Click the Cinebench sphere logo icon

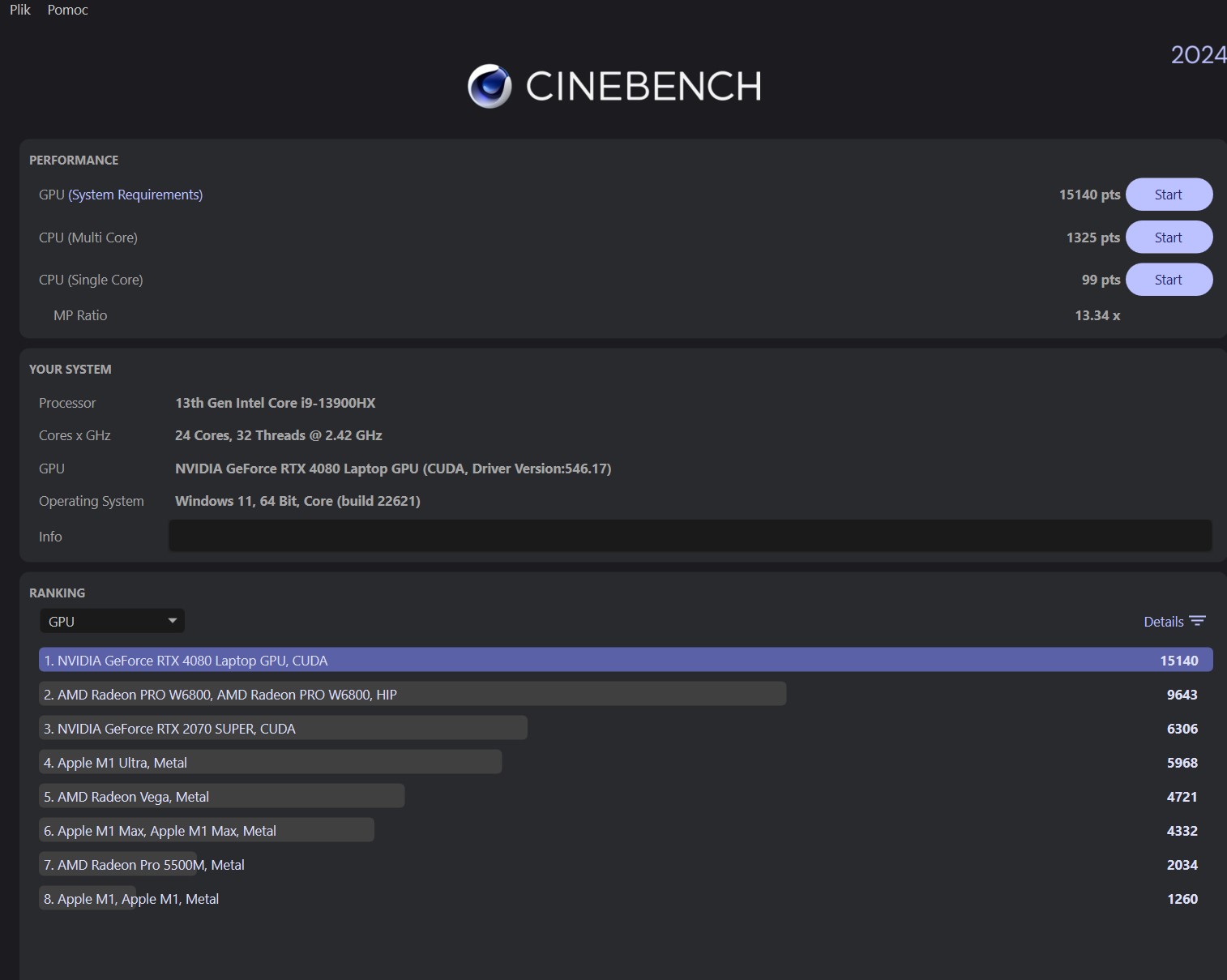[490, 86]
